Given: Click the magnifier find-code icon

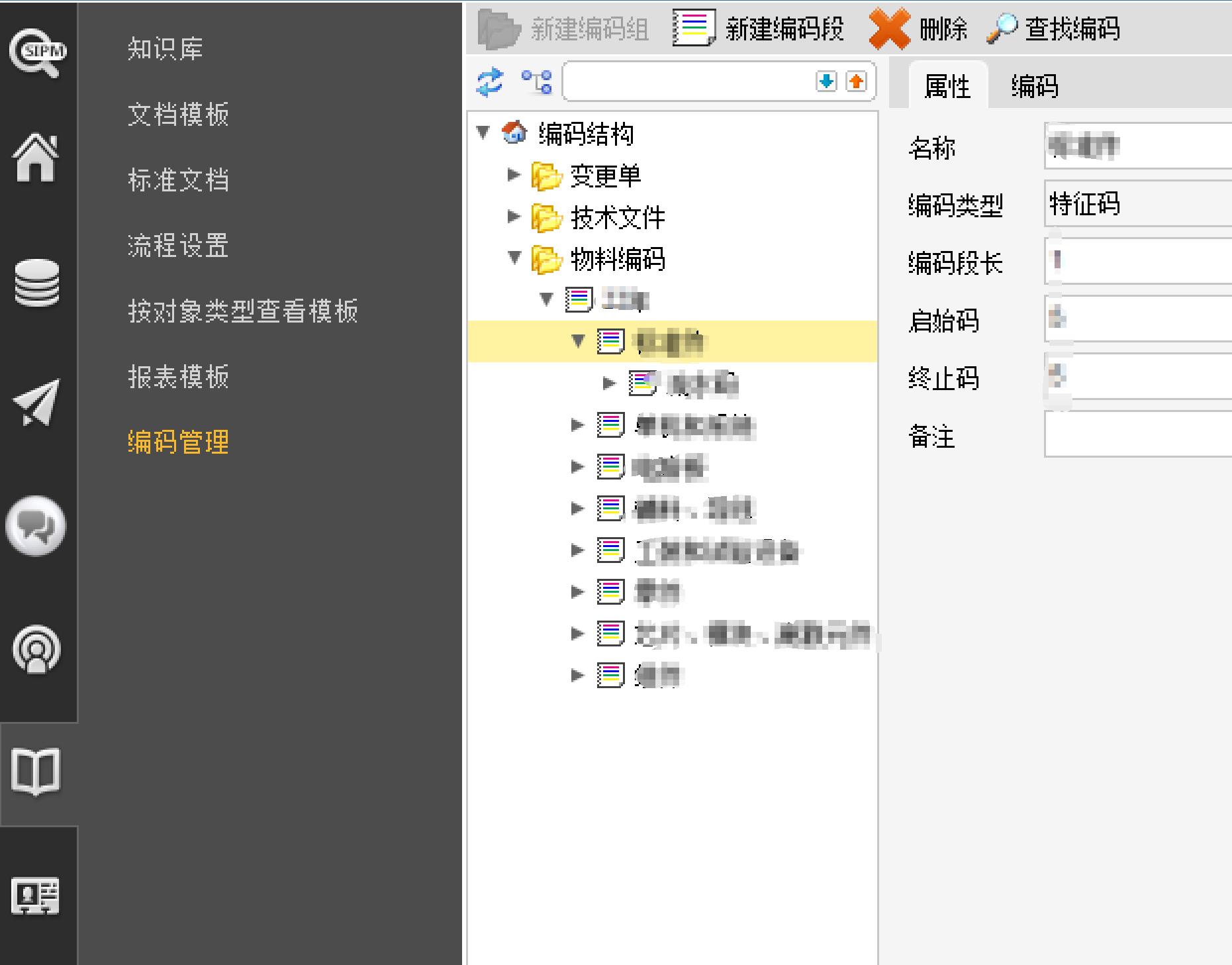Looking at the screenshot, I should point(1002,28).
